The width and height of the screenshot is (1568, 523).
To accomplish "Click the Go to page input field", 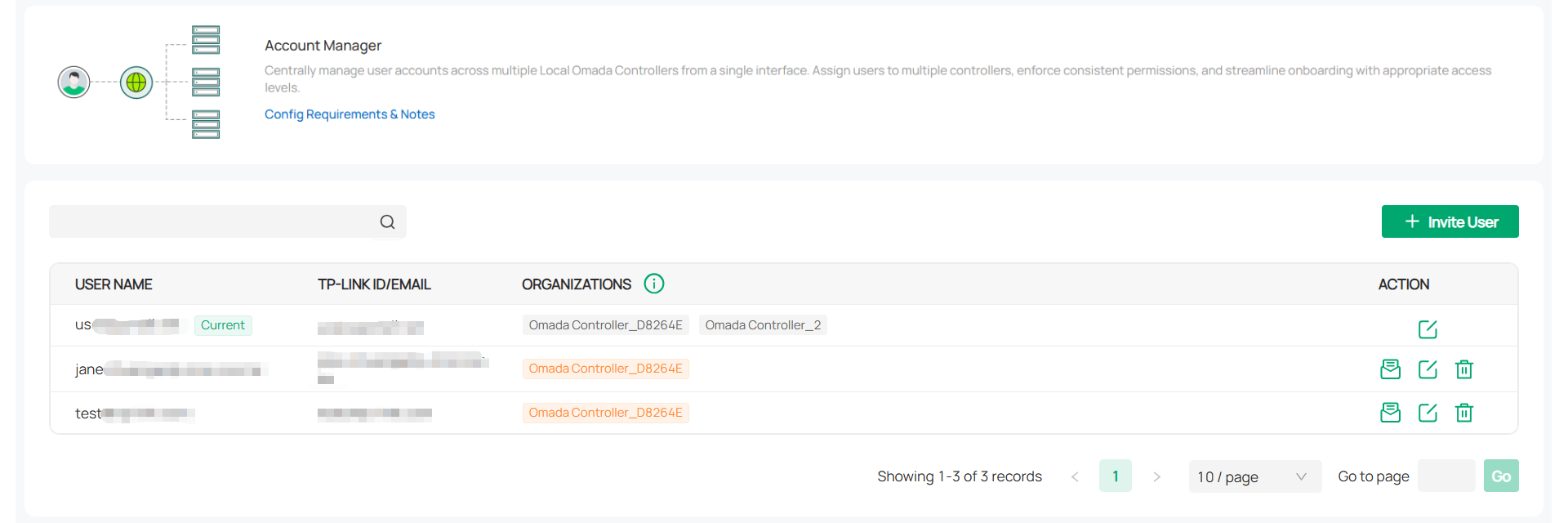I will tap(1445, 476).
